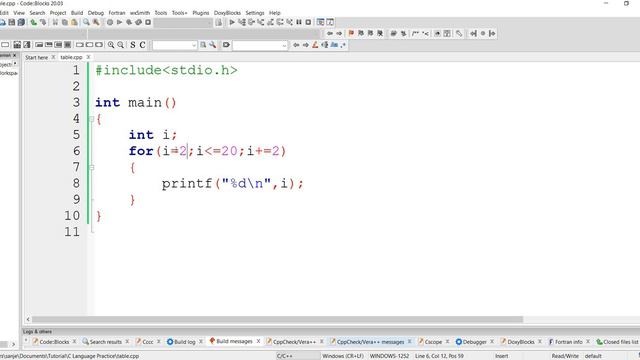Click the C toolbar icon
640x360 pixels.
[142, 45]
